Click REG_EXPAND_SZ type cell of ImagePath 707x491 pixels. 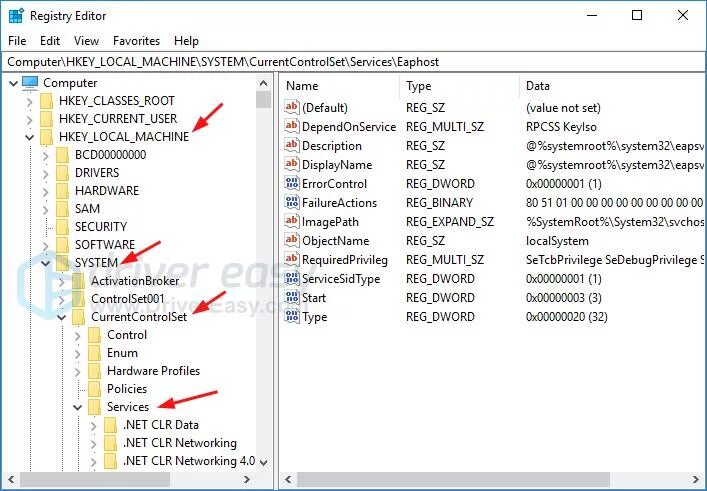[450, 222]
